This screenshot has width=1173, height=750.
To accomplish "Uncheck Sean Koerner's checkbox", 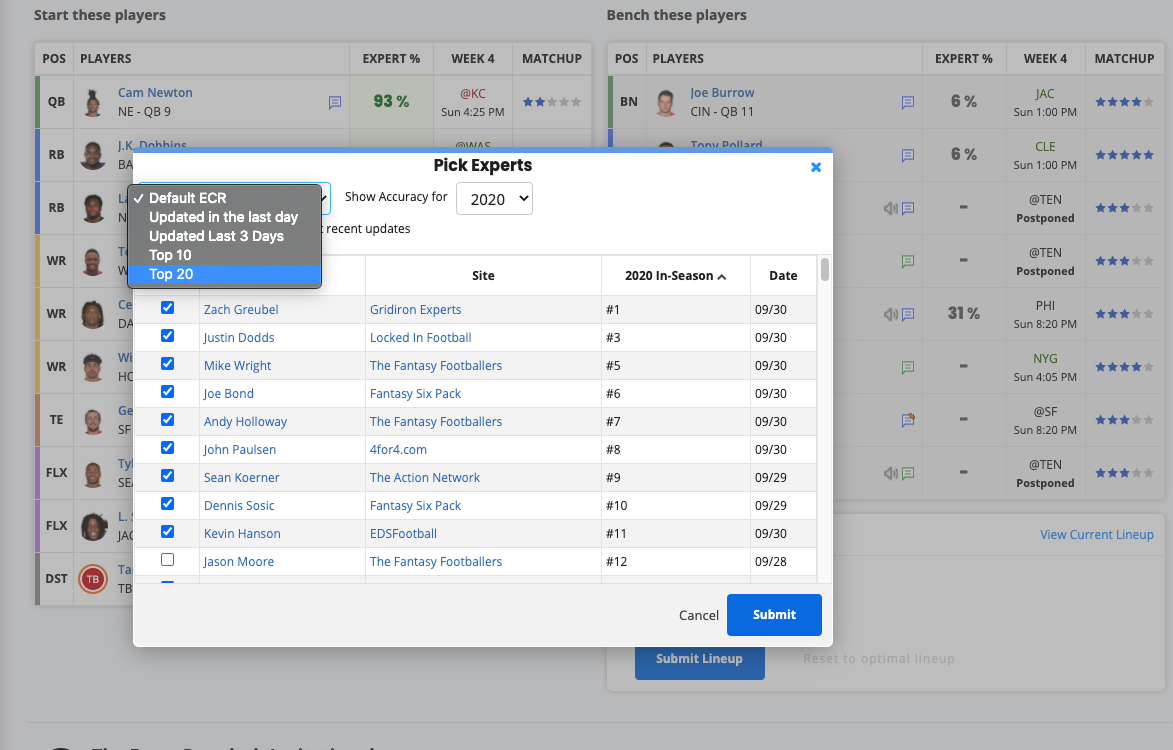I will pyautogui.click(x=168, y=476).
